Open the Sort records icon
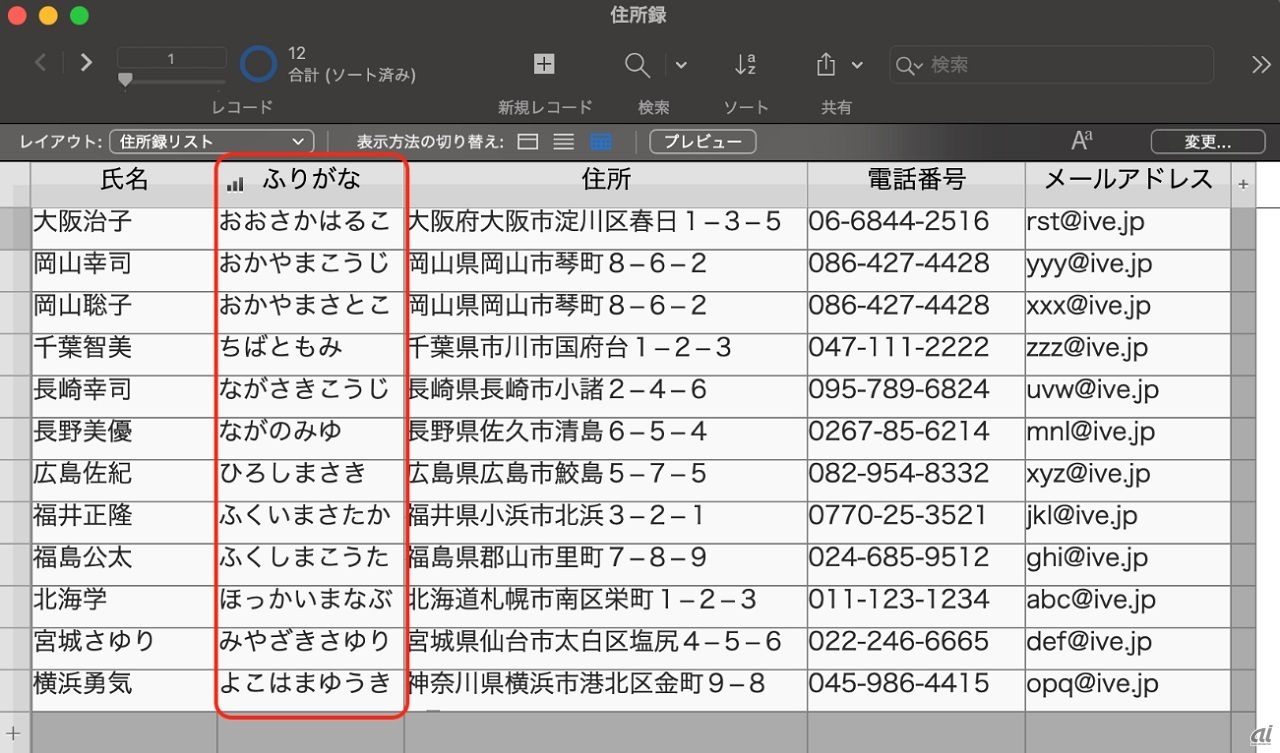Viewport: 1280px width, 753px height. pos(745,65)
